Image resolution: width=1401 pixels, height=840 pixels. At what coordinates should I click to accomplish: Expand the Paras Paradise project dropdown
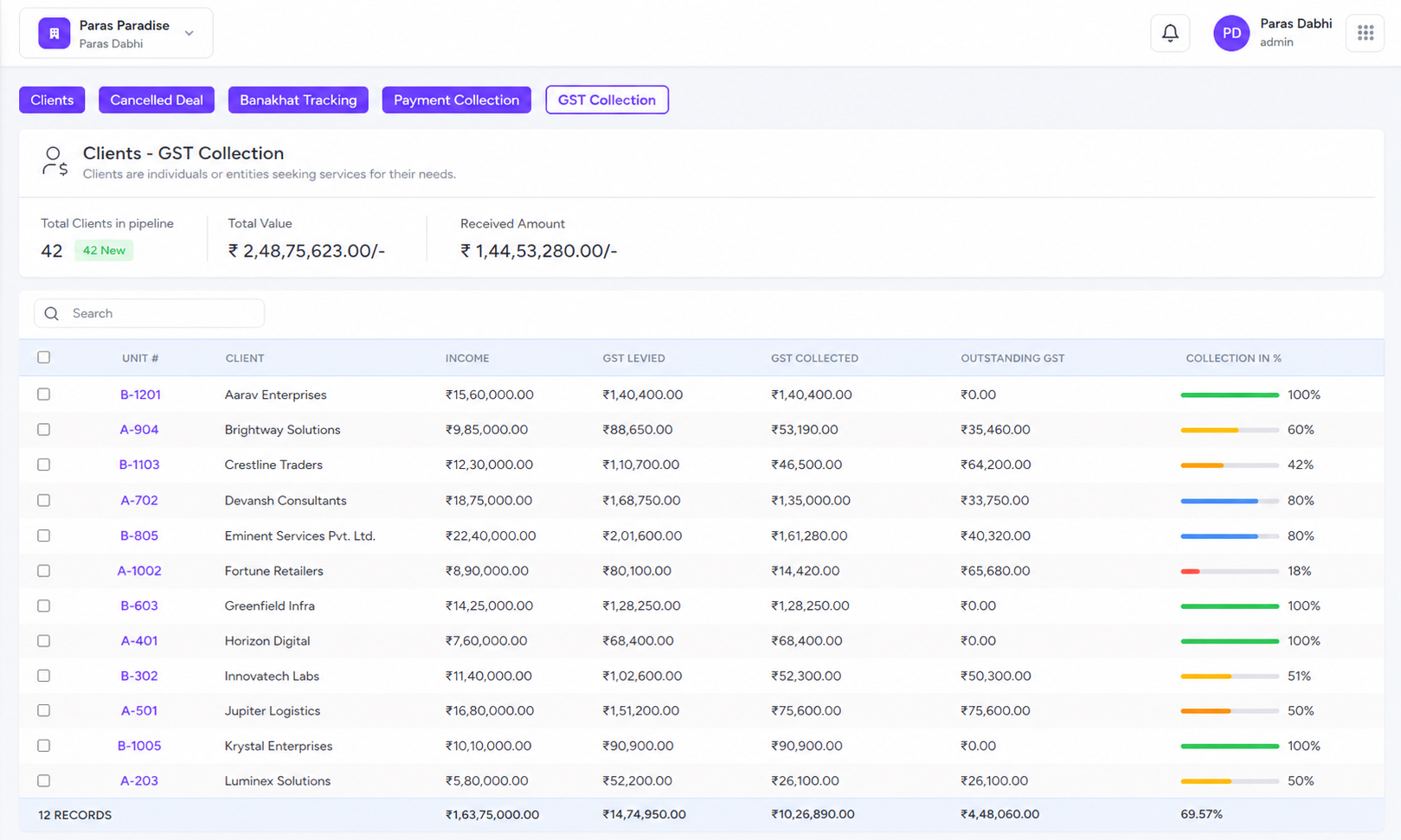point(189,33)
